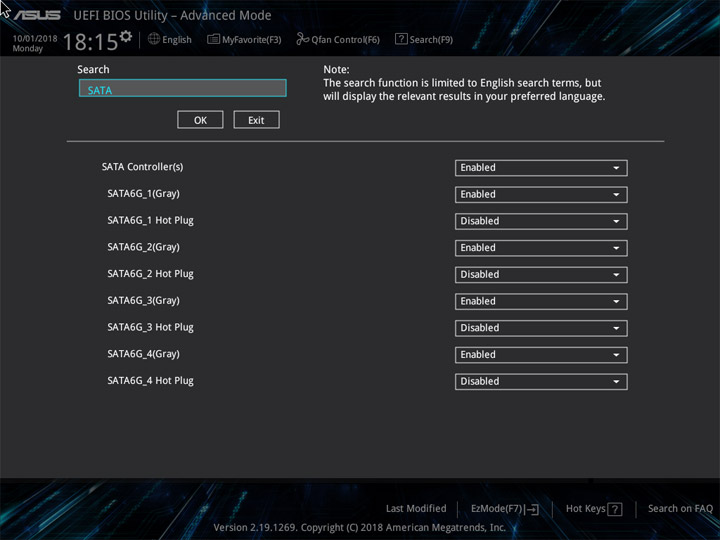The image size is (720, 540).
Task: Click the EzMode(F7) switch arrow icon
Action: pos(531,509)
